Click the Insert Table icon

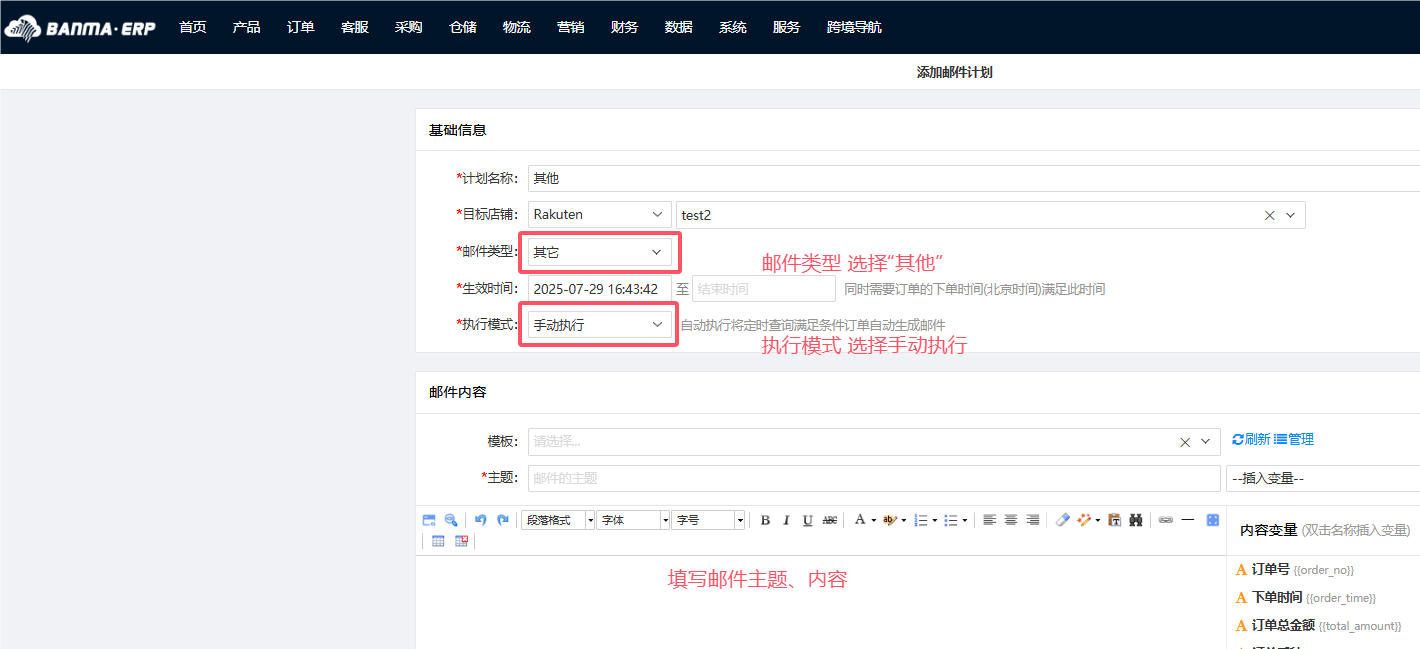click(438, 540)
